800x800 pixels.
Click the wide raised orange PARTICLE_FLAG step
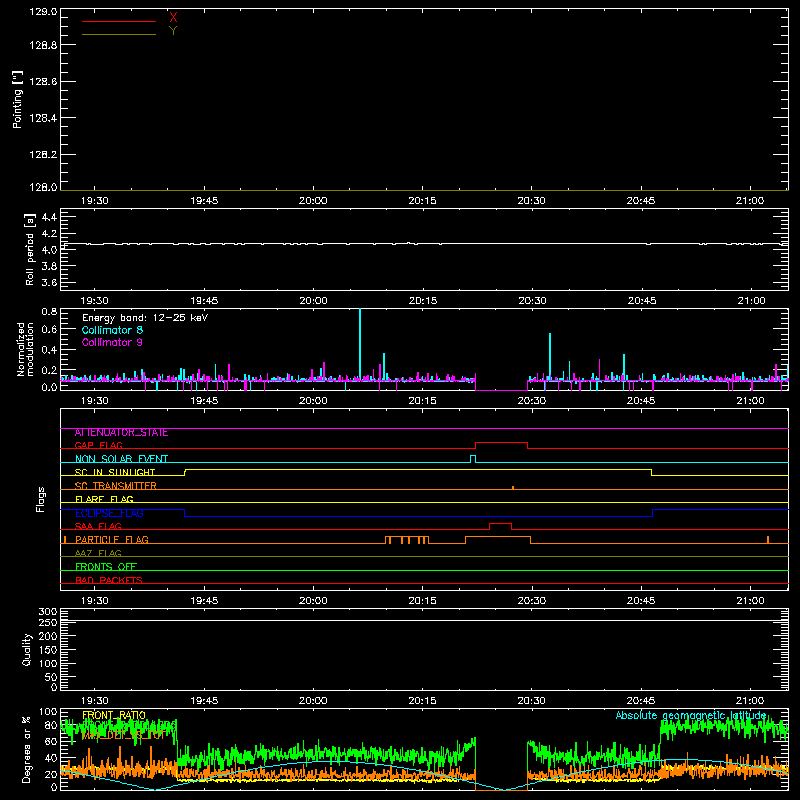point(498,537)
